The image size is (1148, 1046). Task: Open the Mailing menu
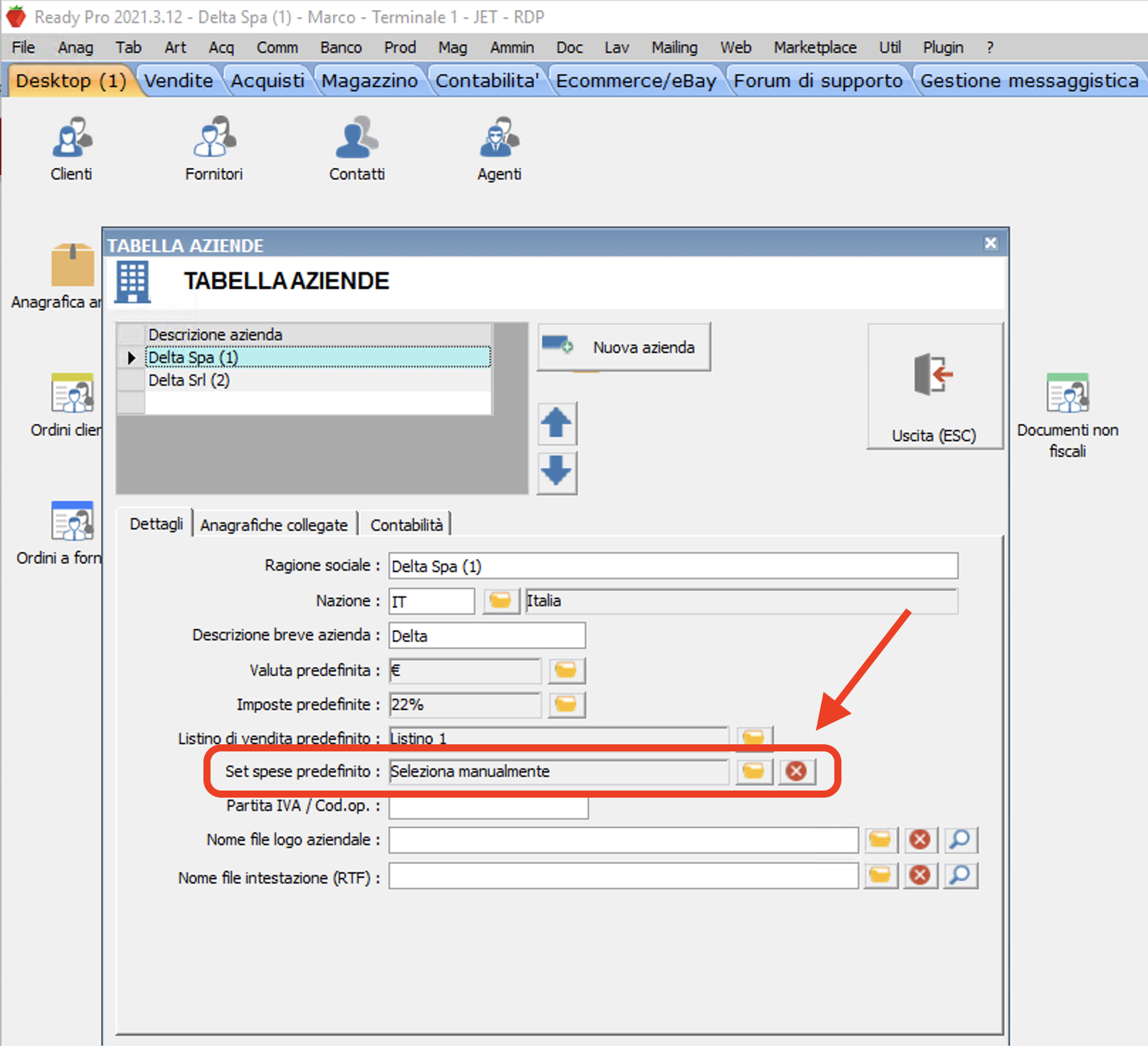point(674,48)
